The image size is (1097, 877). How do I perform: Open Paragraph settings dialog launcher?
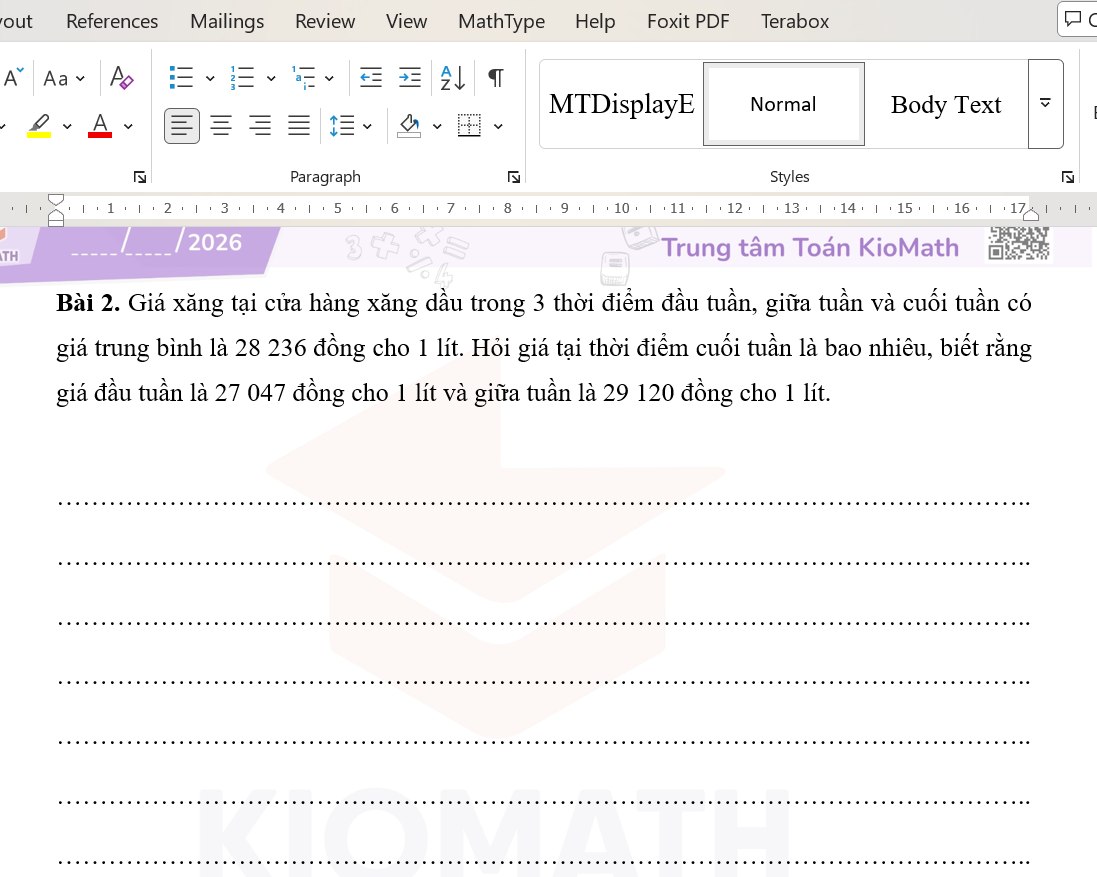514,177
